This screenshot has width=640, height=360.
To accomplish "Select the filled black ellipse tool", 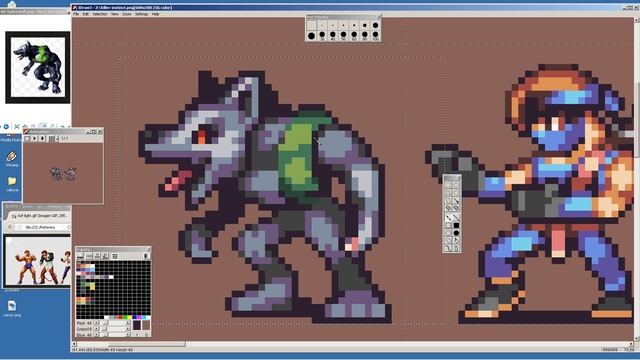I will pyautogui.click(x=456, y=233).
